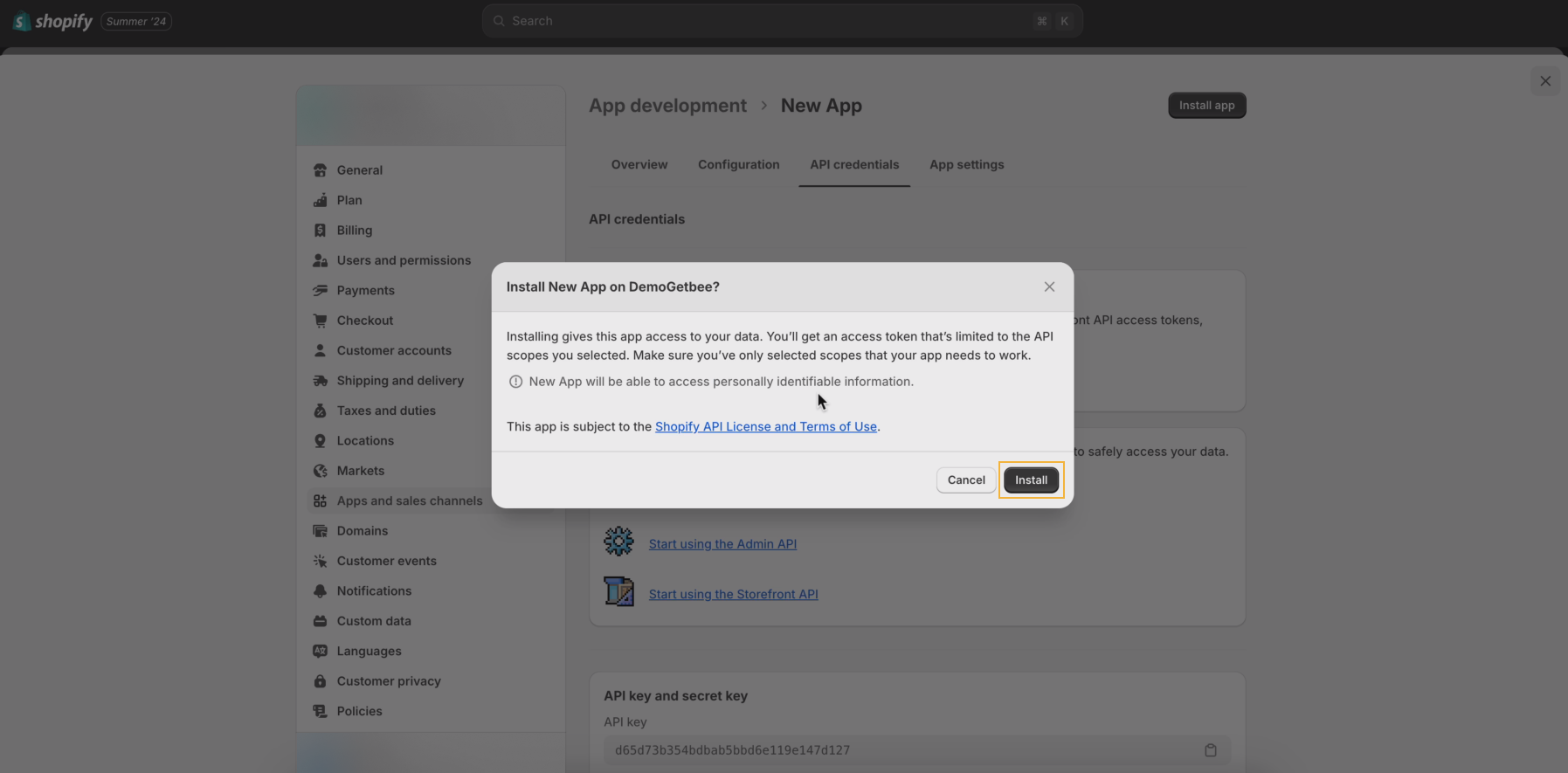1568x773 pixels.
Task: Focus the Search field in top bar
Action: click(783, 21)
